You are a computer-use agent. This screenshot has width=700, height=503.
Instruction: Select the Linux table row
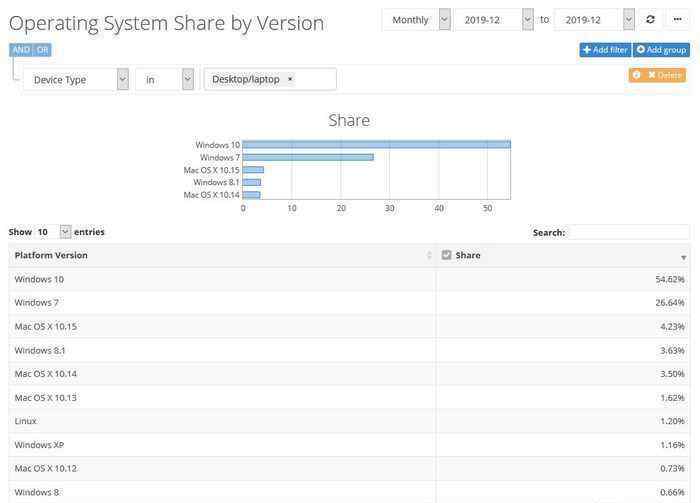[x=349, y=421]
